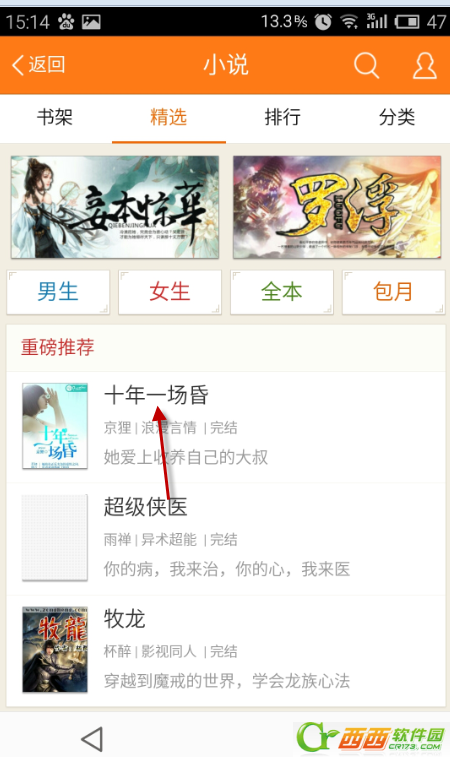Open the 全本 category button
The width and height of the screenshot is (450, 757).
(282, 292)
